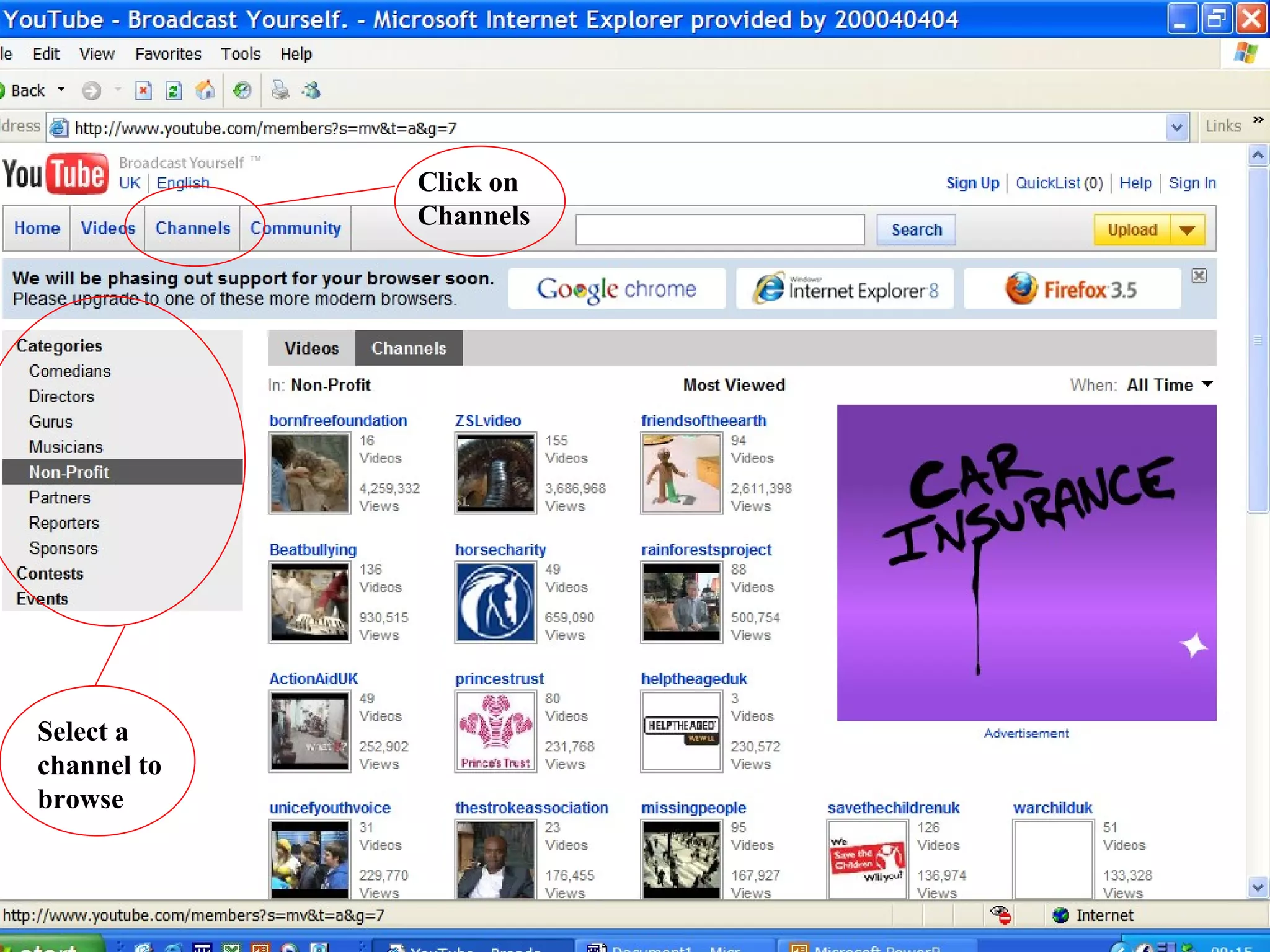1270x952 pixels.
Task: Click the English language link
Action: [183, 183]
